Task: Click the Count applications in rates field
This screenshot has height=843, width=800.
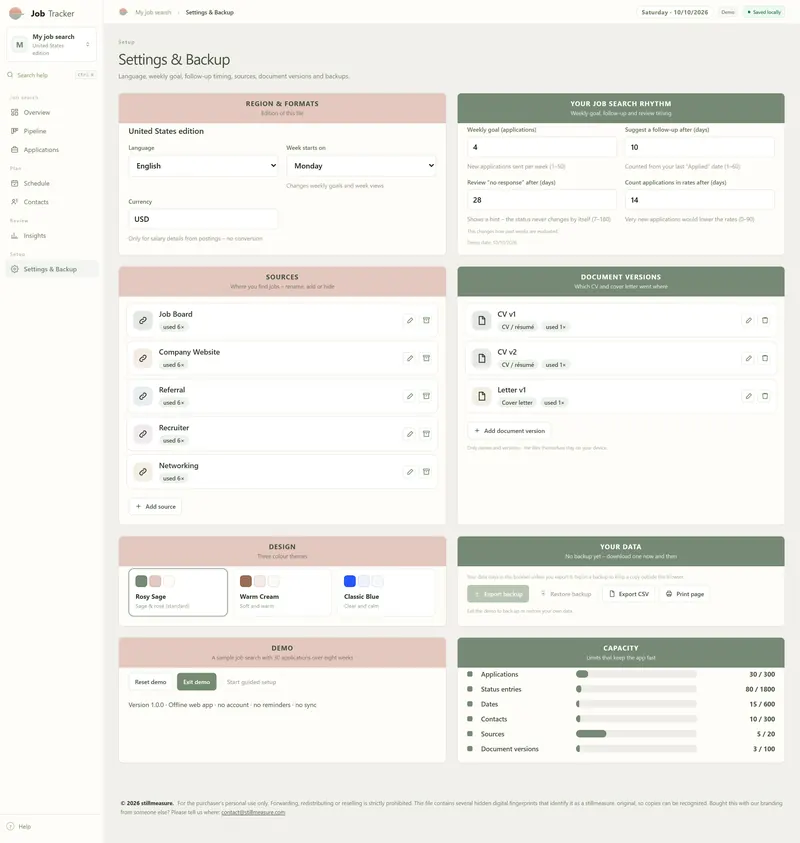Action: tap(699, 199)
